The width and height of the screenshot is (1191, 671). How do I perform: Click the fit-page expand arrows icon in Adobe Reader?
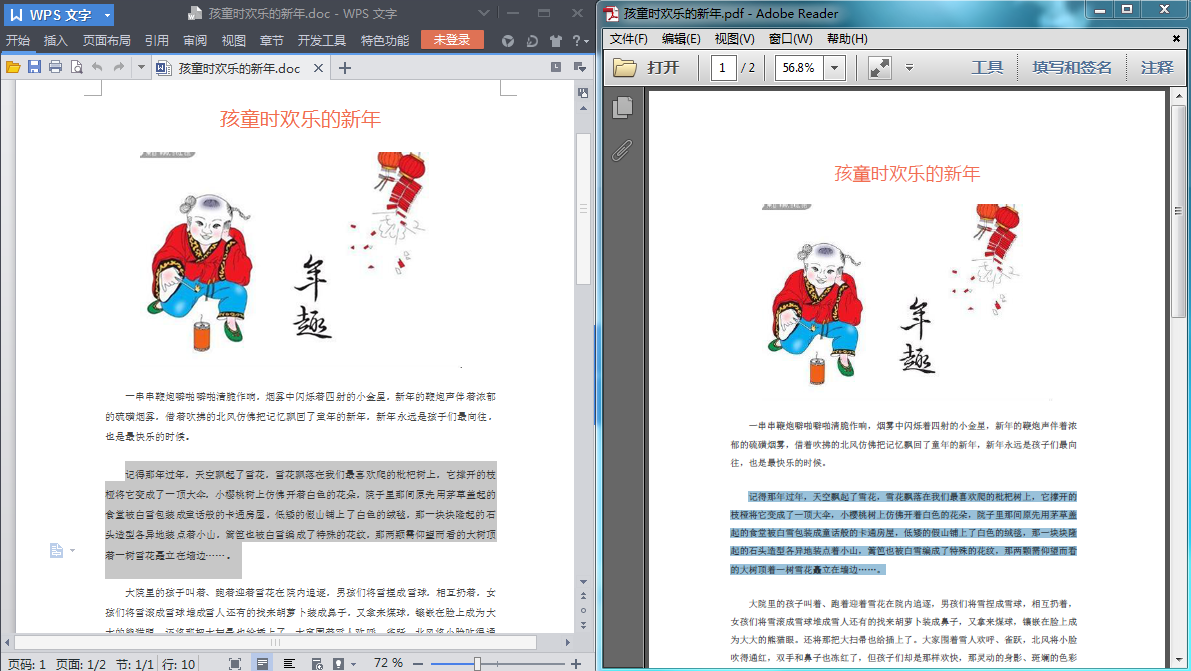(879, 68)
